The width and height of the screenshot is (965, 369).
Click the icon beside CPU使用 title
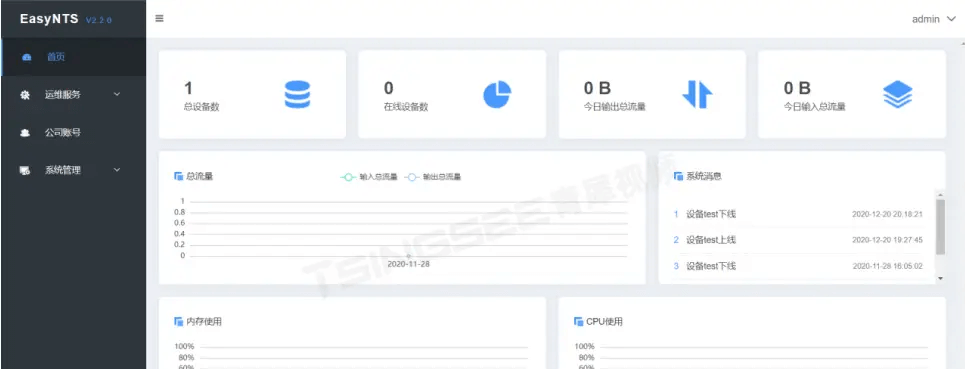(579, 322)
